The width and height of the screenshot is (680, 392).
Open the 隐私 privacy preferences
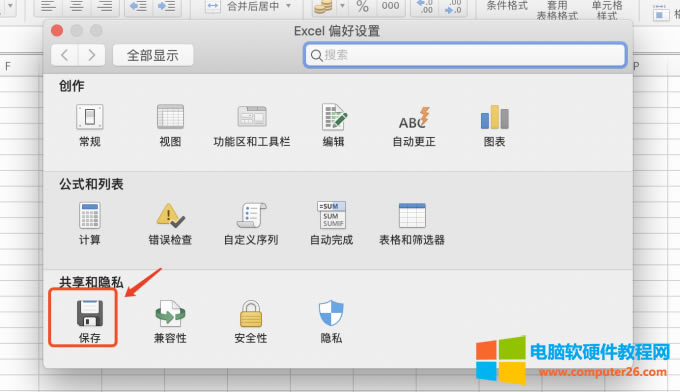331,322
